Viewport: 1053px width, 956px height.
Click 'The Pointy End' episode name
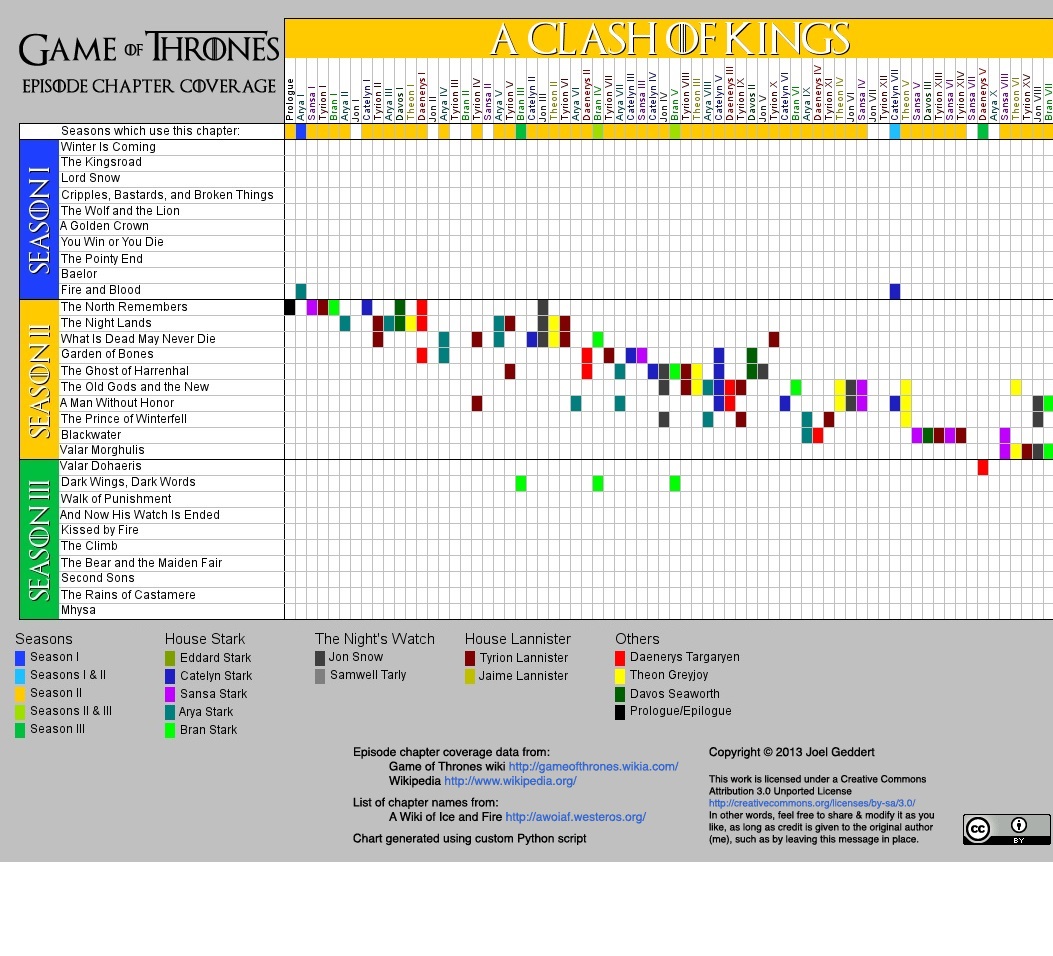[101, 259]
